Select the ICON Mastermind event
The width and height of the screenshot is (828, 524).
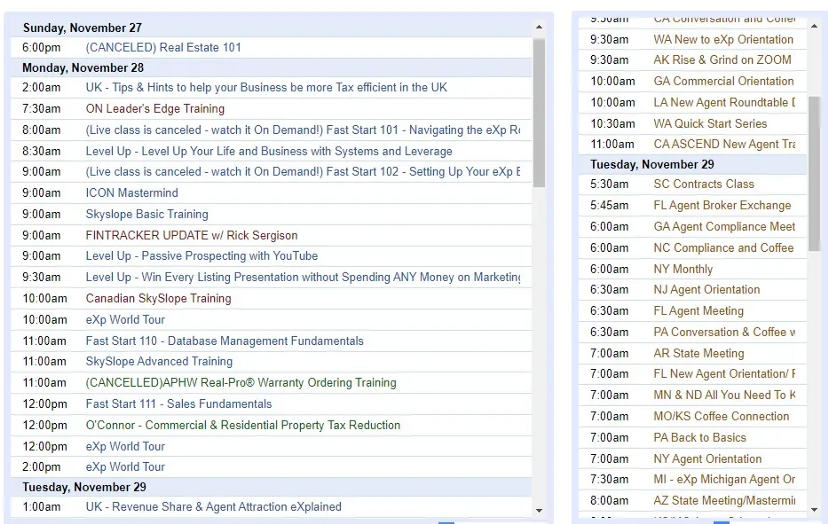tap(132, 193)
